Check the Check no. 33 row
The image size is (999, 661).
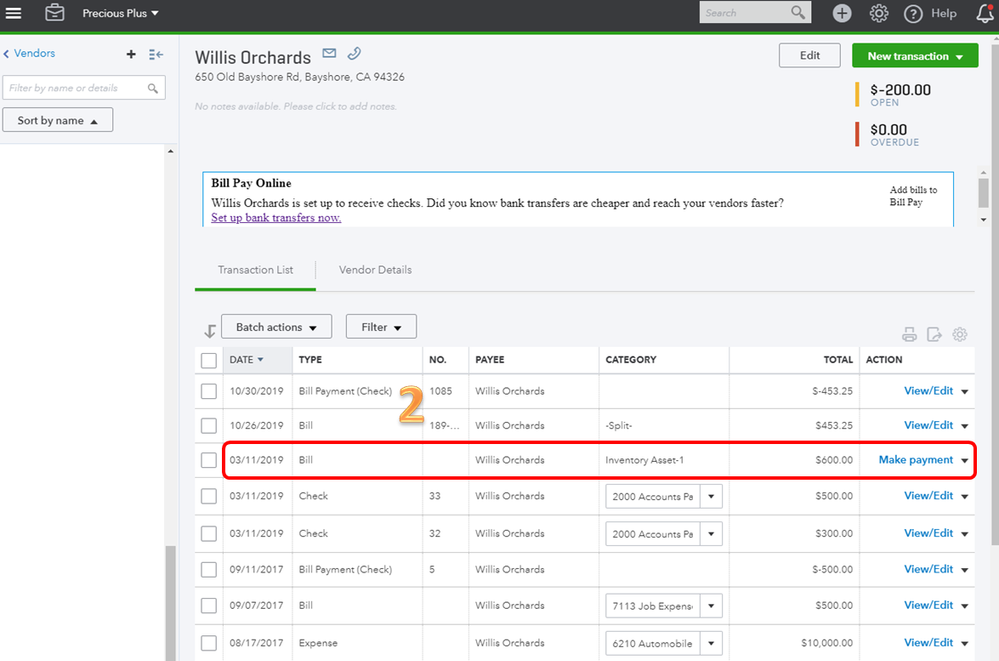[209, 496]
